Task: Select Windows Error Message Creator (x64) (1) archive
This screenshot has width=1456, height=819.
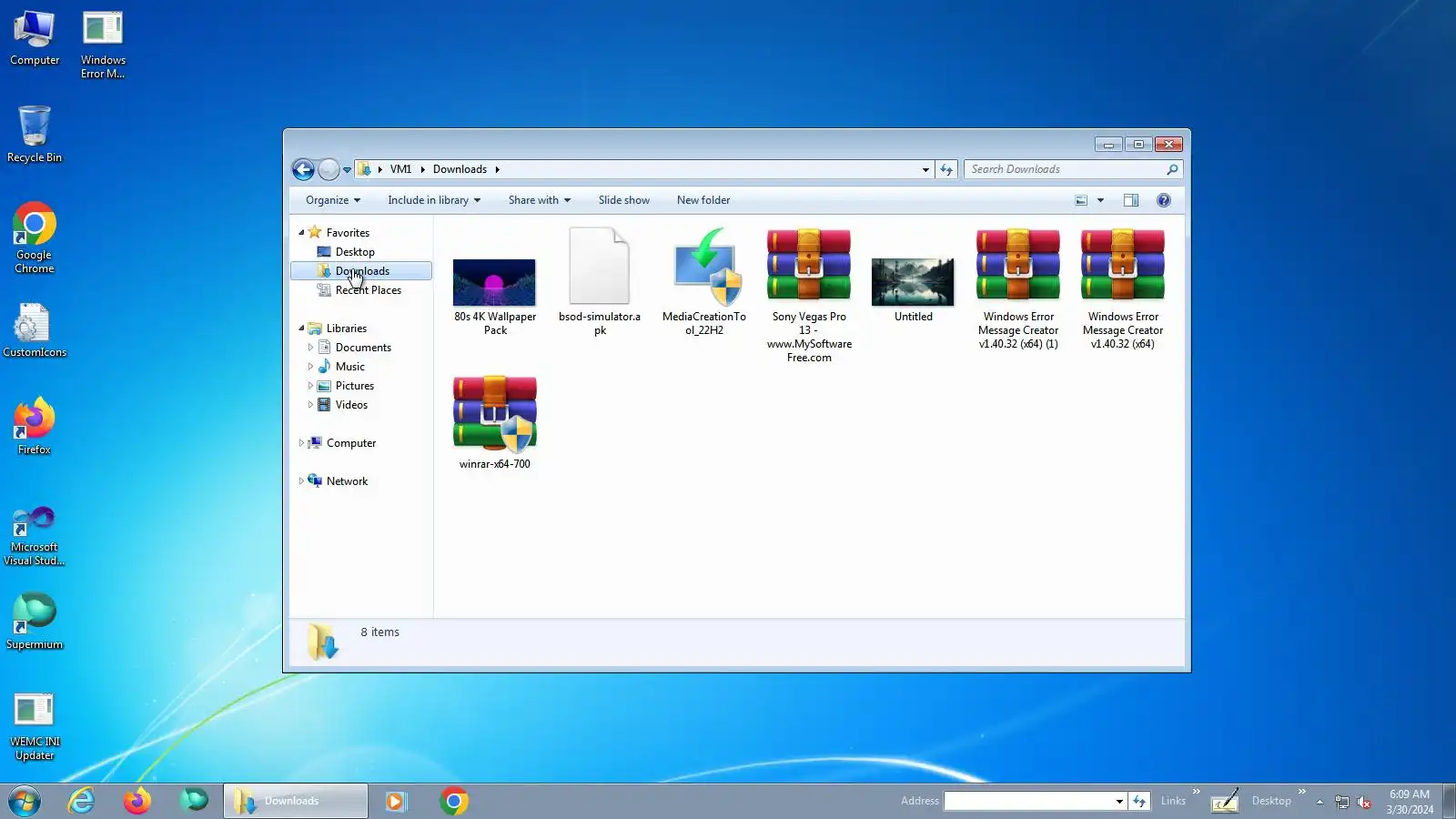Action: coord(1018,289)
